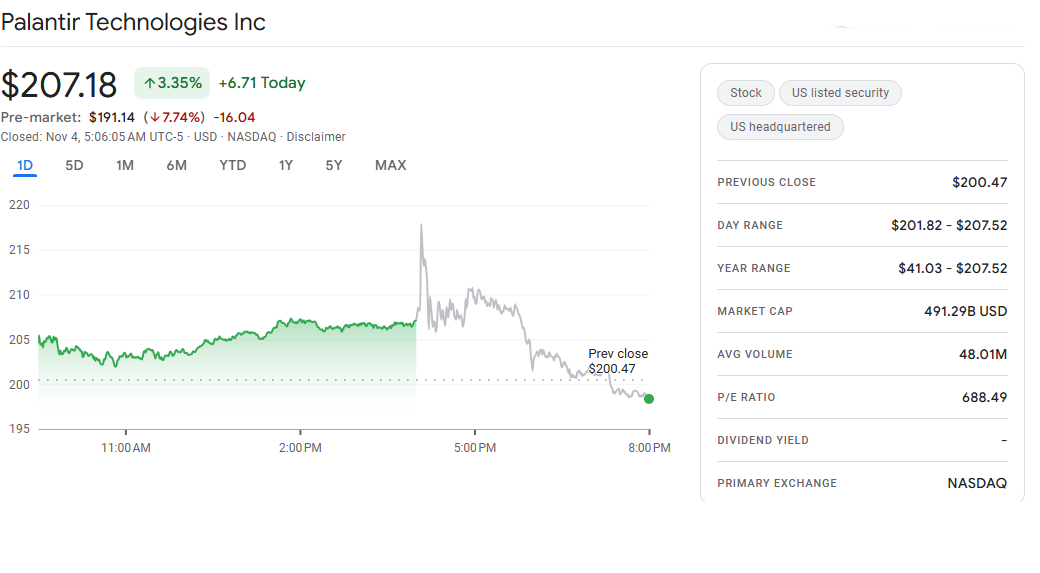The height and width of the screenshot is (573, 1040).
Task: Click the Stock tag chip
Action: coord(746,93)
